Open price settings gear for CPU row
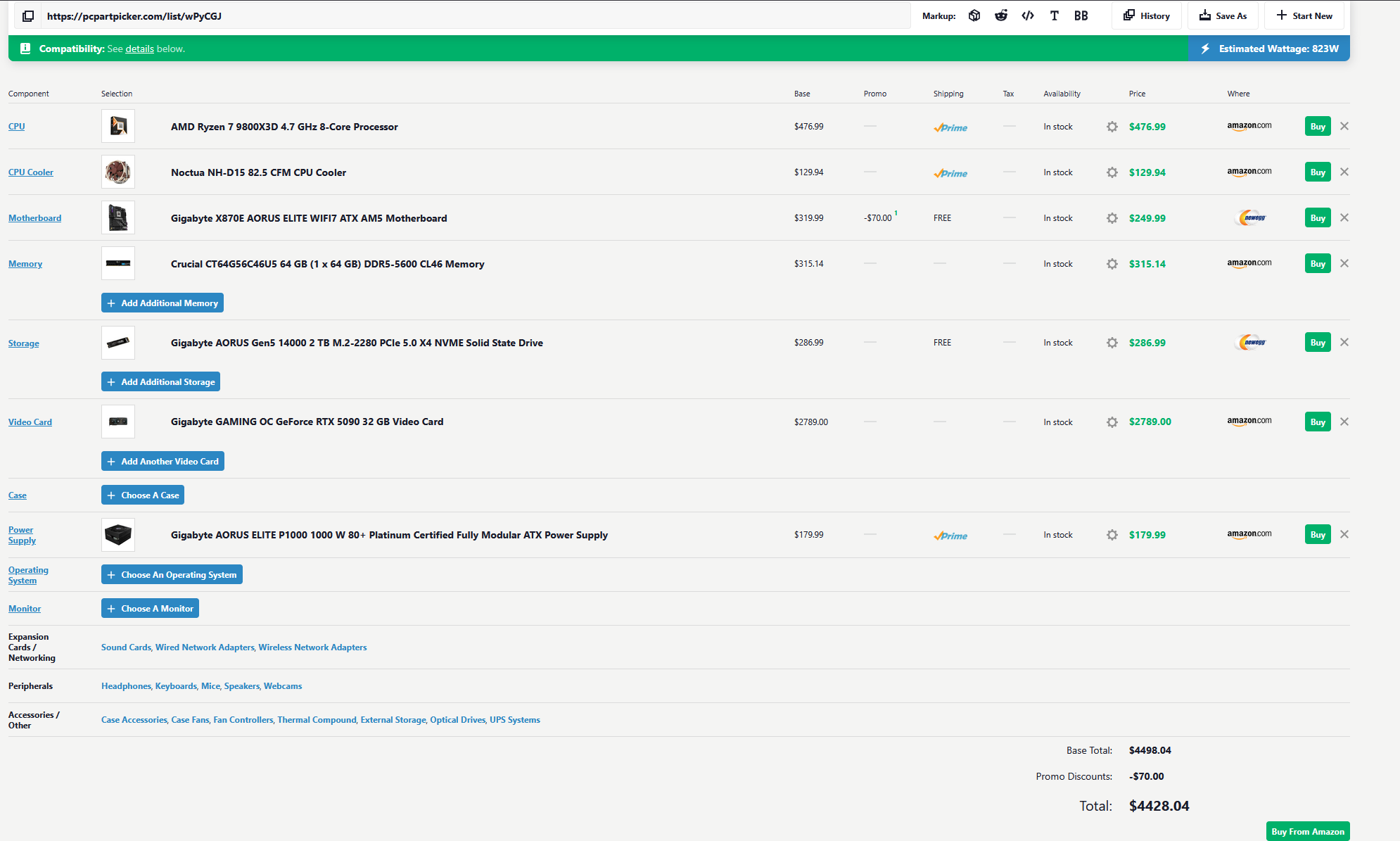 [x=1112, y=127]
